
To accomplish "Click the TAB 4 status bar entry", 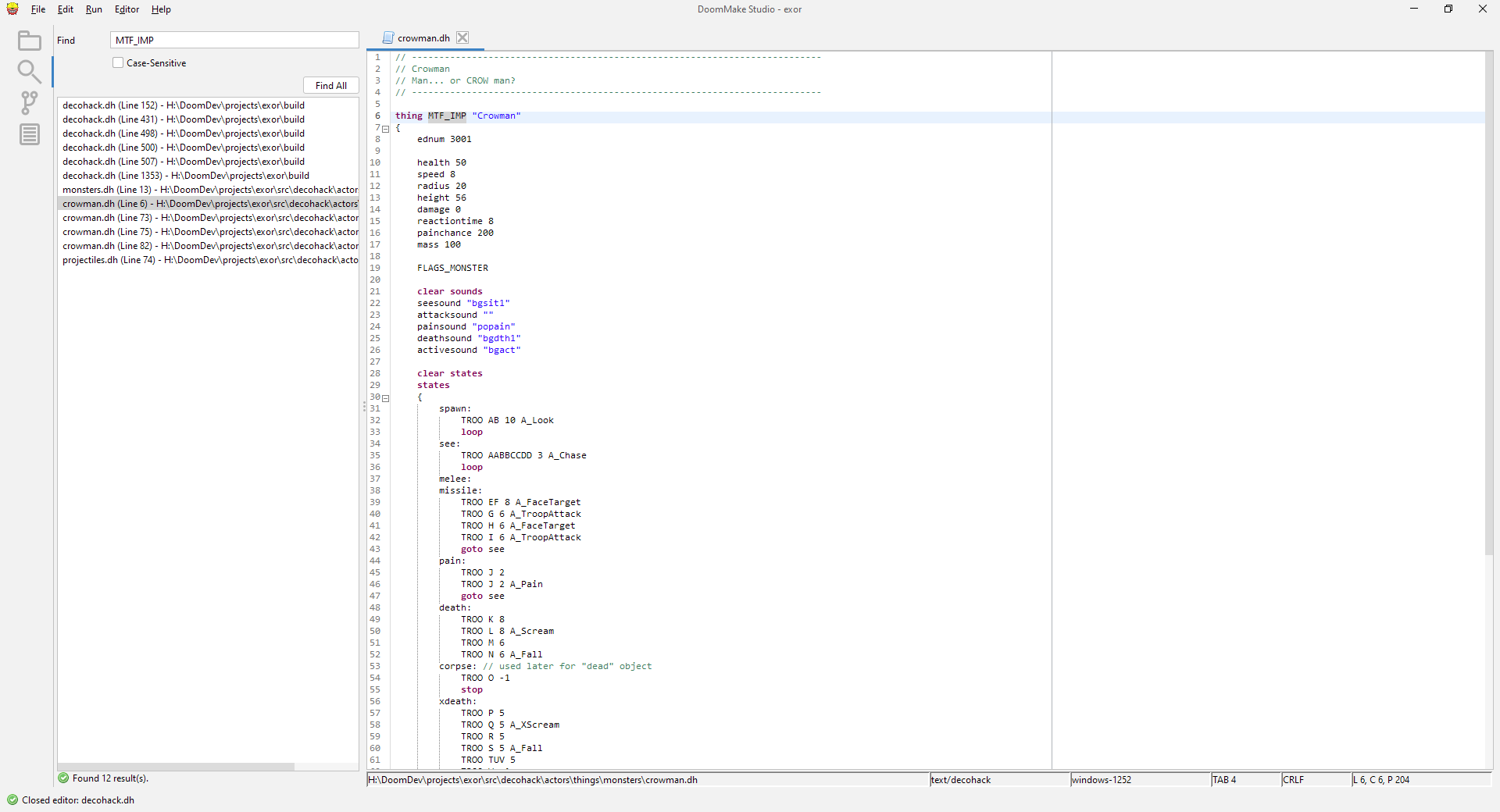I will [1245, 779].
